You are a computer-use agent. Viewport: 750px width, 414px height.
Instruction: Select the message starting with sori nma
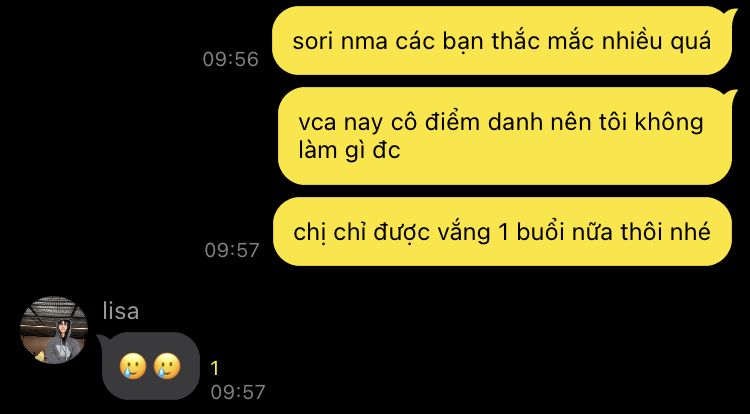502,41
